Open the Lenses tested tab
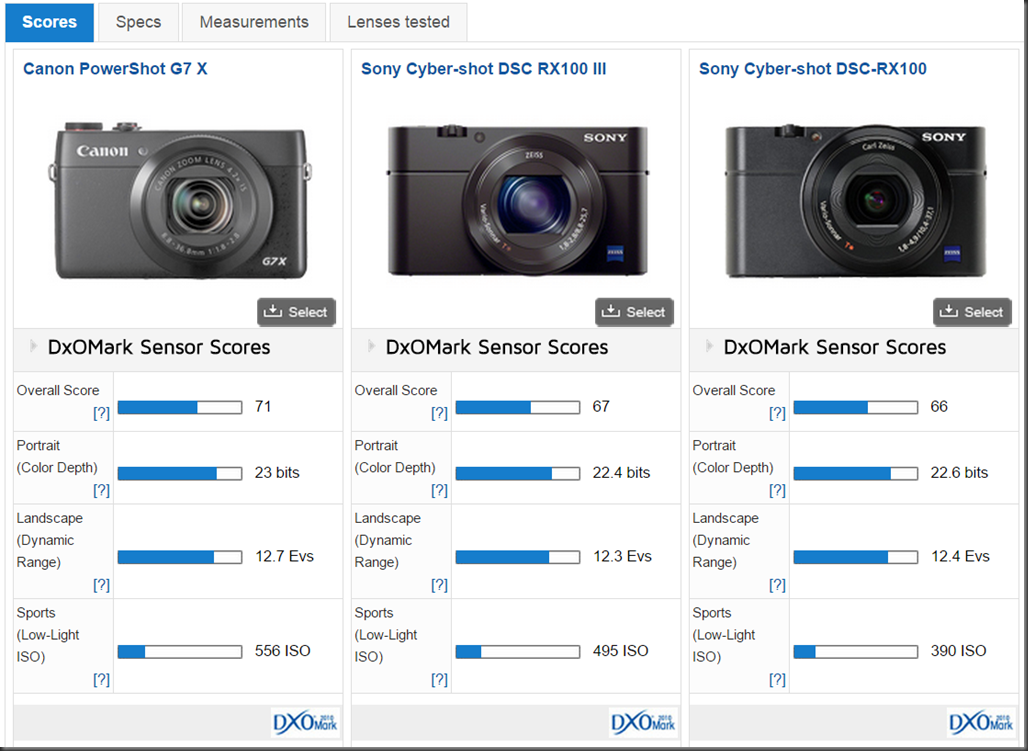The height and width of the screenshot is (751, 1028). pyautogui.click(x=399, y=22)
